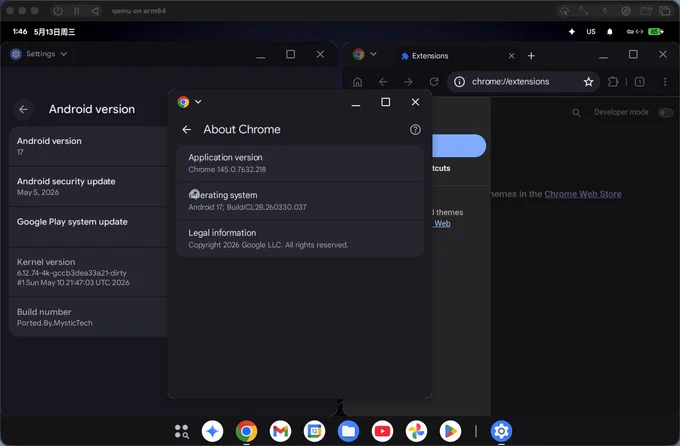Viewport: 680px width, 446px height.
Task: Open Extensions puzzle-piece toolbar icon
Action: tap(613, 82)
